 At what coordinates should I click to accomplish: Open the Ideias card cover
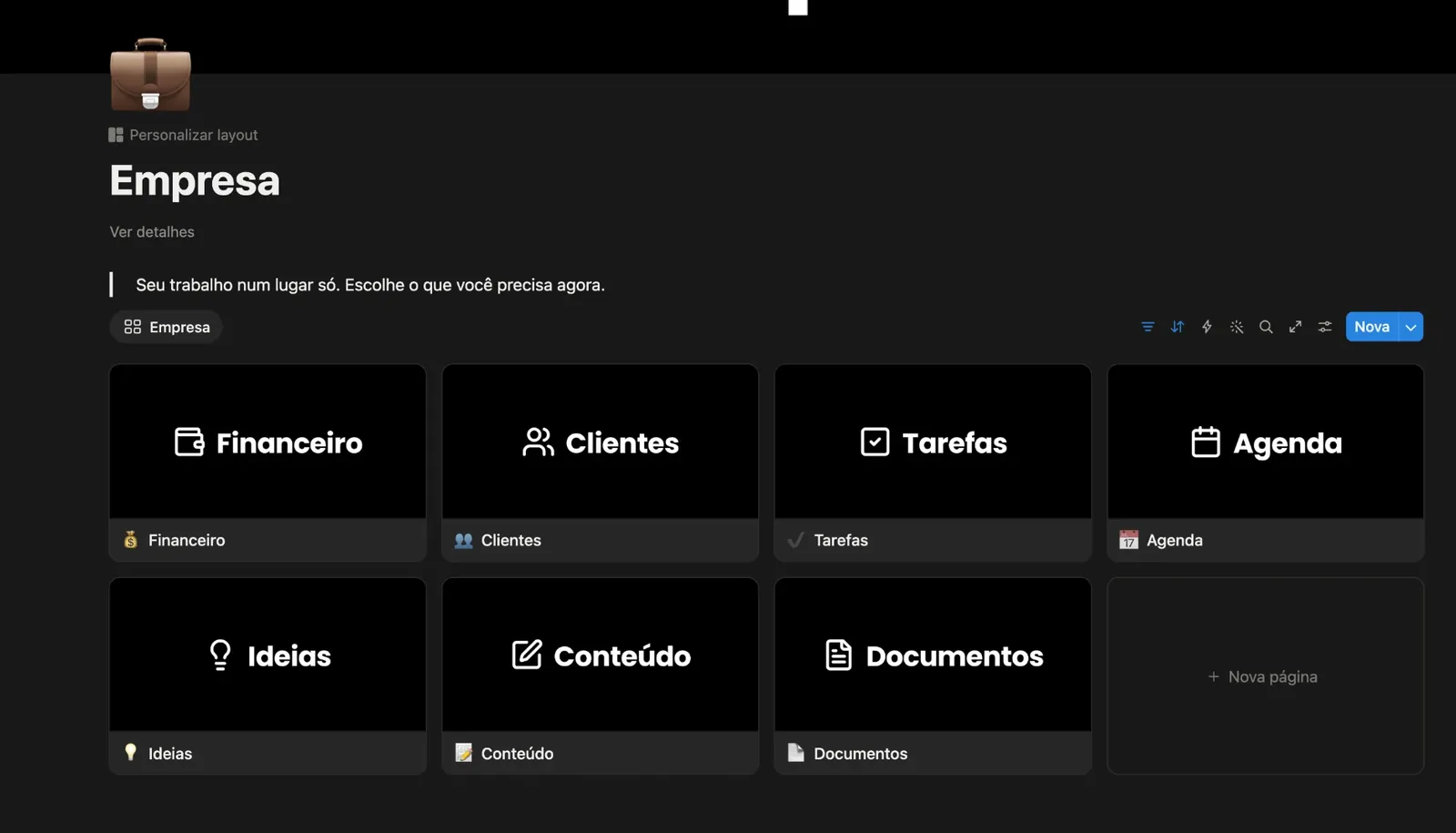[x=268, y=655]
